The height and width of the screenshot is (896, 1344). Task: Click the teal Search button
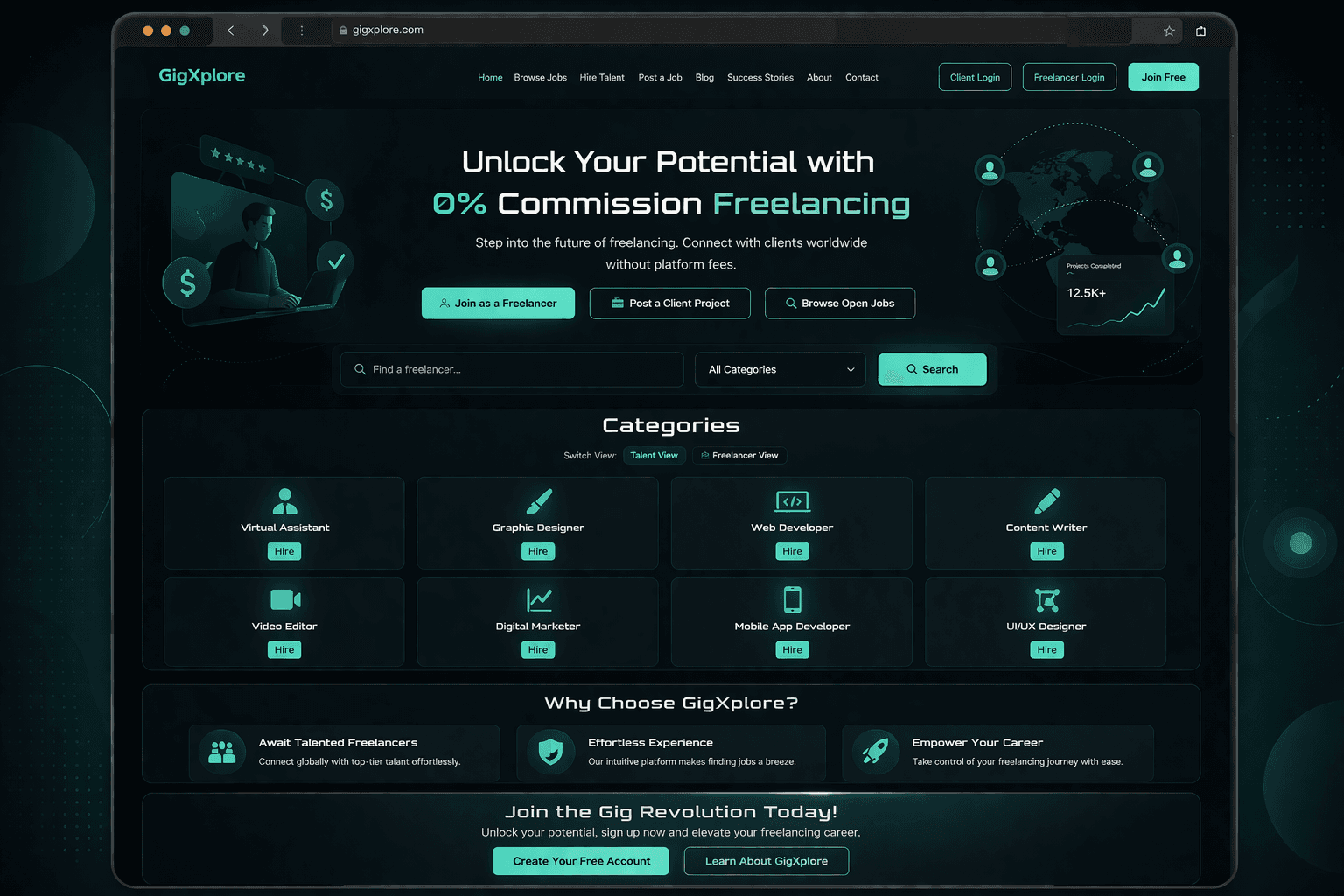coord(932,369)
